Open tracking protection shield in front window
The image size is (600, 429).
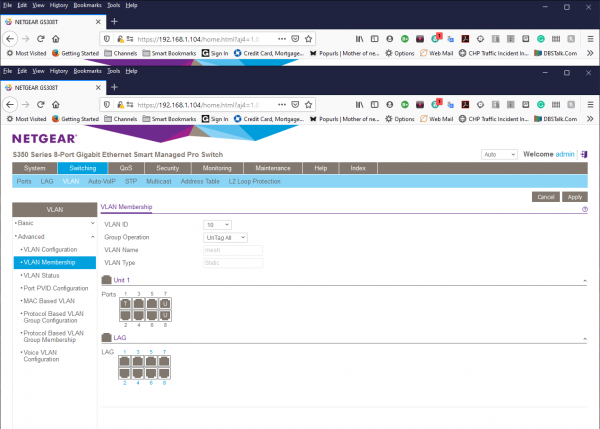(x=107, y=104)
